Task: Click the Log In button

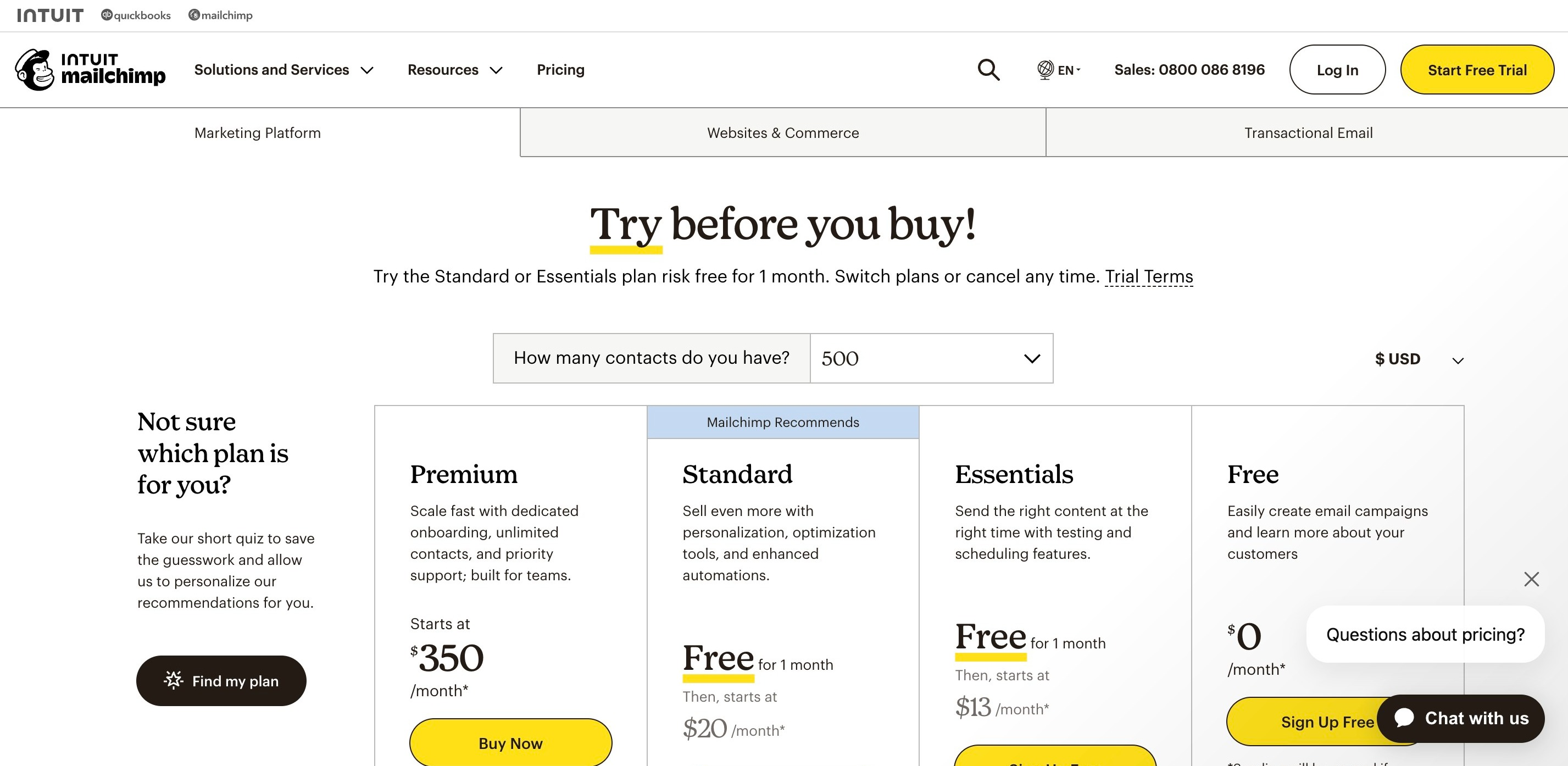Action: [x=1337, y=70]
